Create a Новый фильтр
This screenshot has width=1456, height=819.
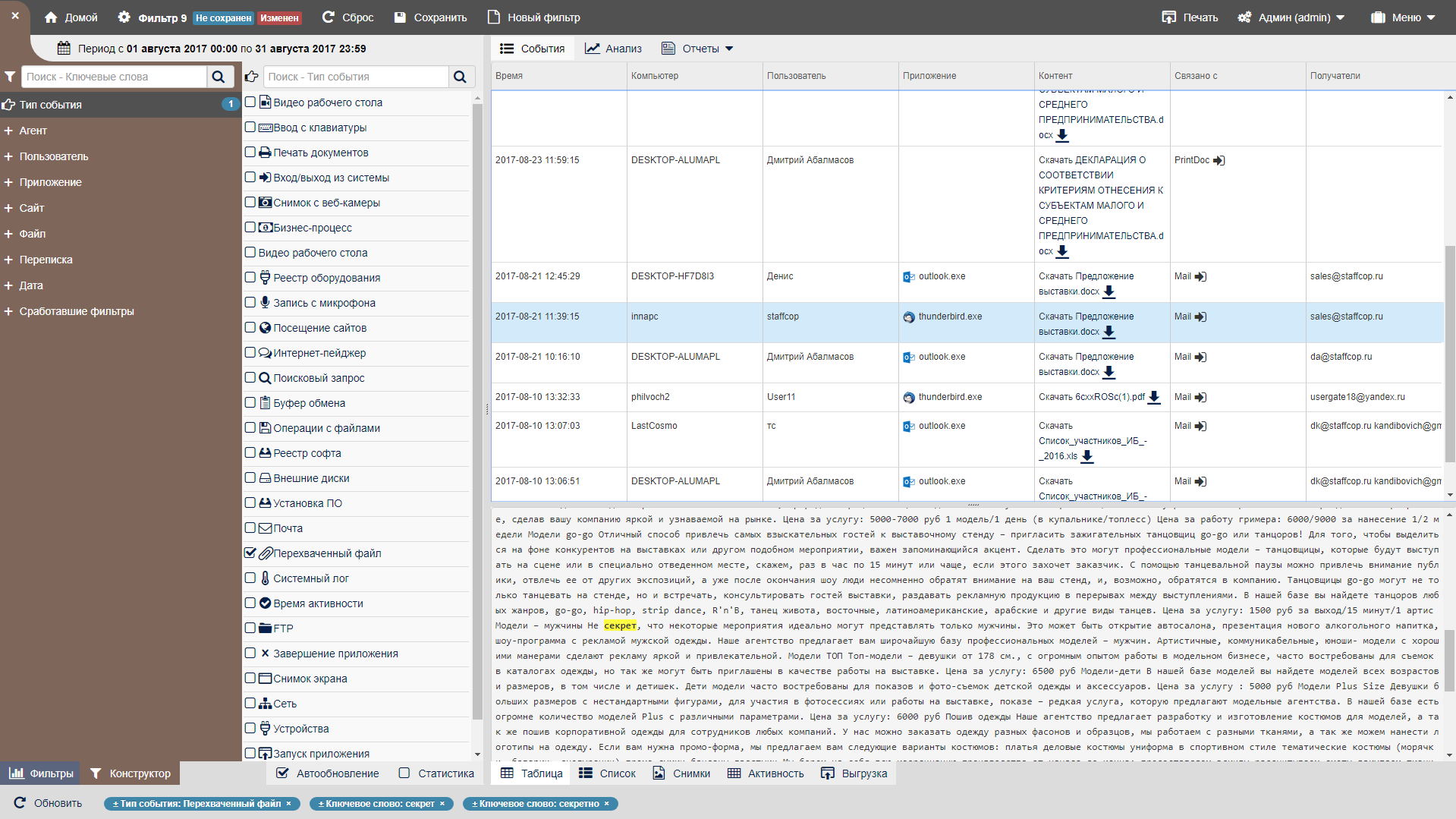coord(533,17)
